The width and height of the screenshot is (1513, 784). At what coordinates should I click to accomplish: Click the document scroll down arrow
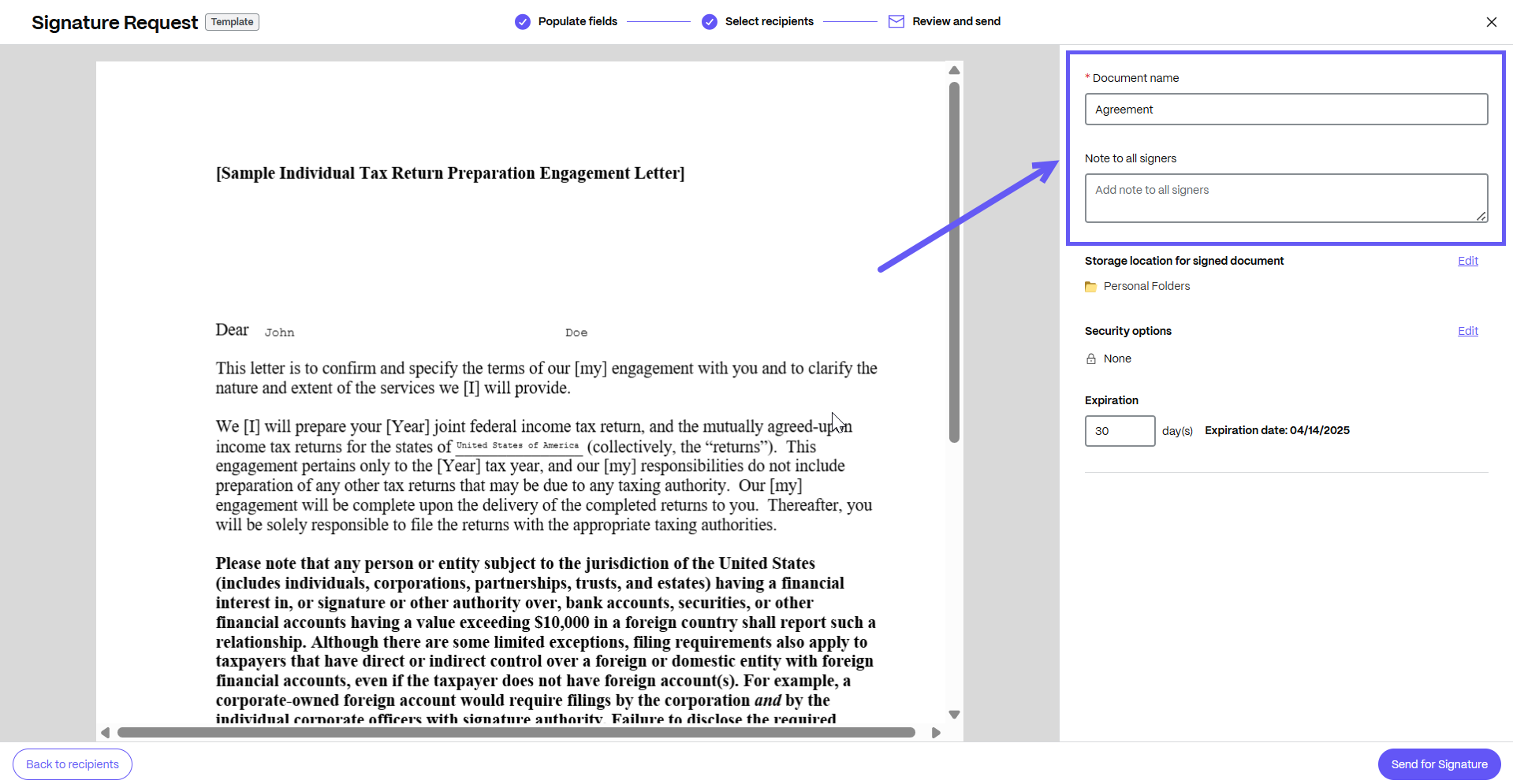[954, 715]
